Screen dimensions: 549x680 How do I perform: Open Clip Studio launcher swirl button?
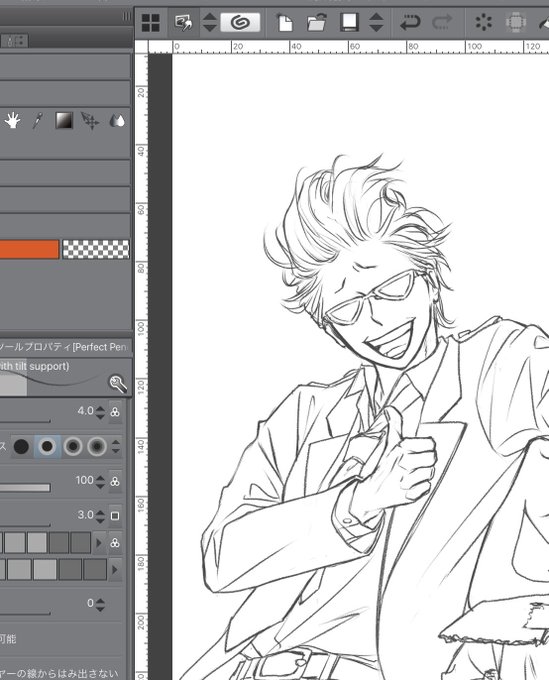tap(240, 22)
